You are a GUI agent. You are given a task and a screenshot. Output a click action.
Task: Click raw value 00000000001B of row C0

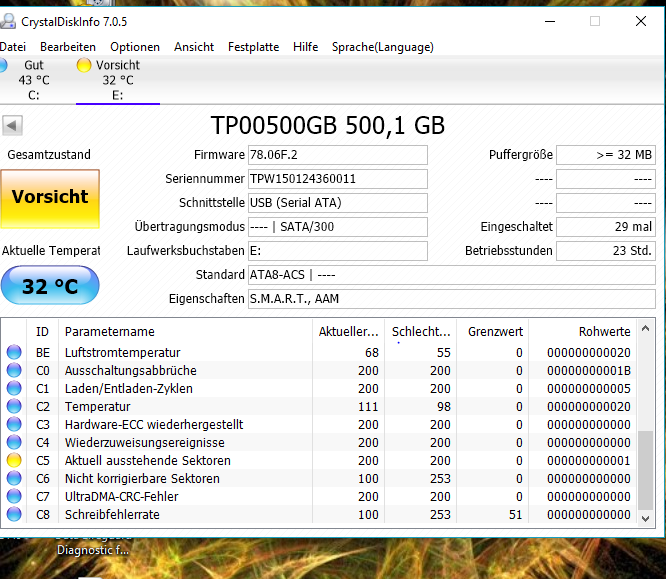(x=589, y=370)
